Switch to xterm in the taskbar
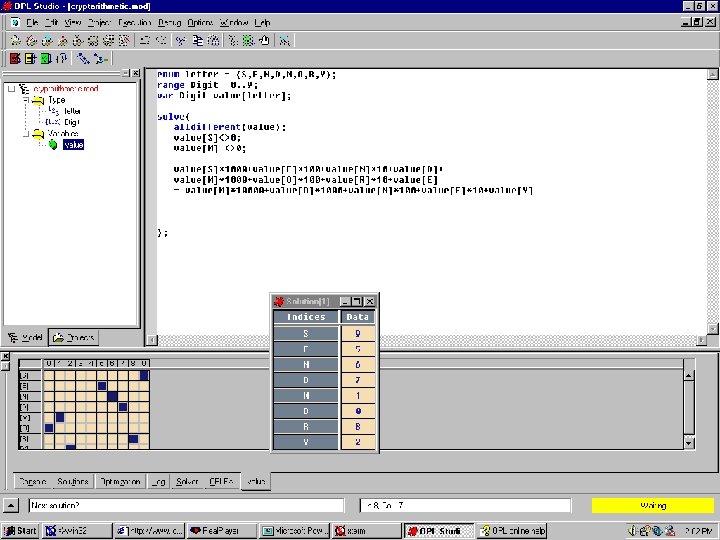 click(366, 531)
